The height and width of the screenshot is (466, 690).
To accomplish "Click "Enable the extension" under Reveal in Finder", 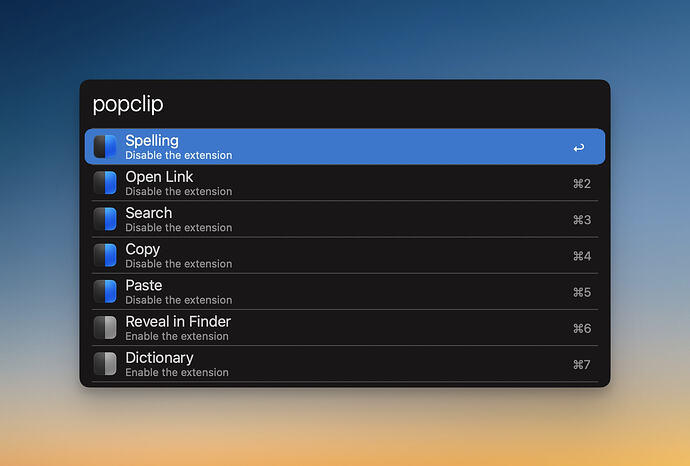I will click(177, 336).
